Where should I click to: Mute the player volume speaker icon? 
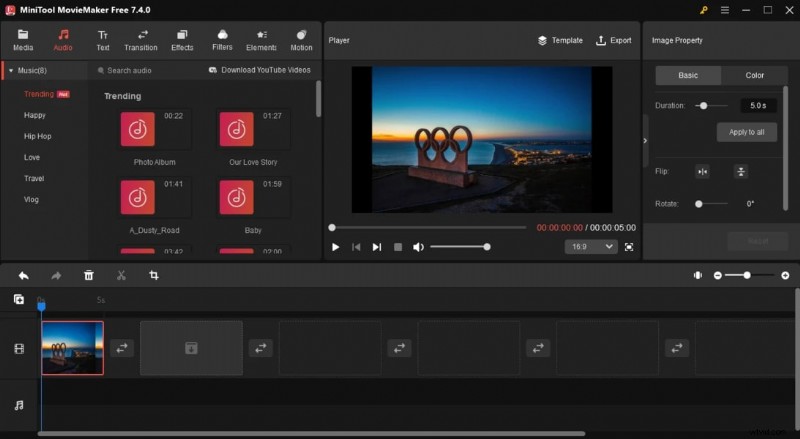[x=418, y=247]
